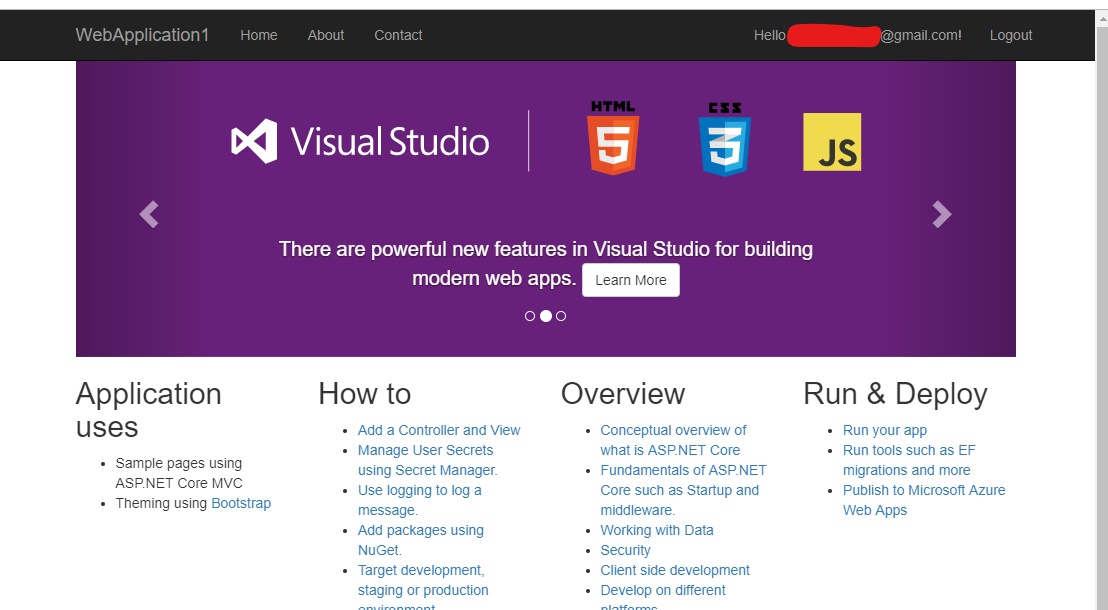This screenshot has width=1108, height=610.
Task: Click the next slide chevron in carousel
Action: [x=941, y=214]
